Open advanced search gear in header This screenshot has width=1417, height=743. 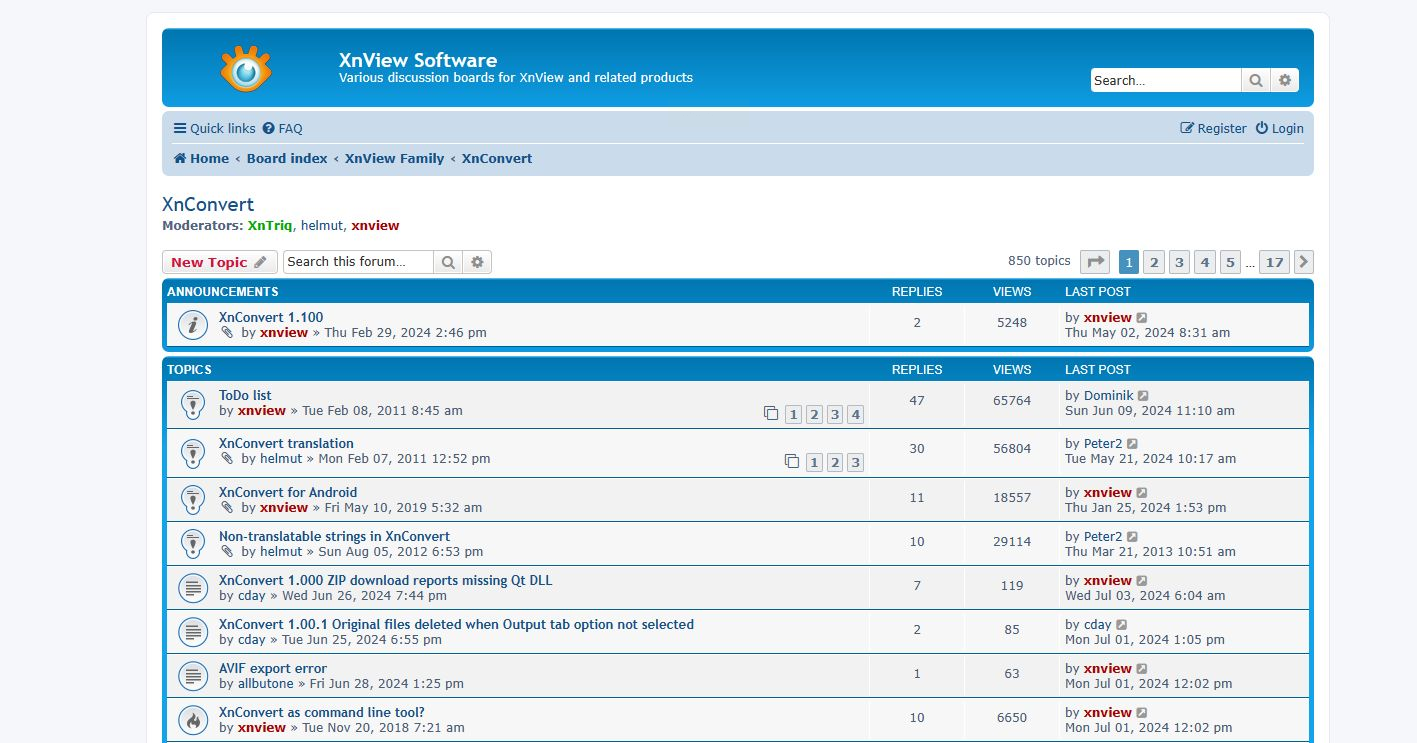coord(1285,81)
